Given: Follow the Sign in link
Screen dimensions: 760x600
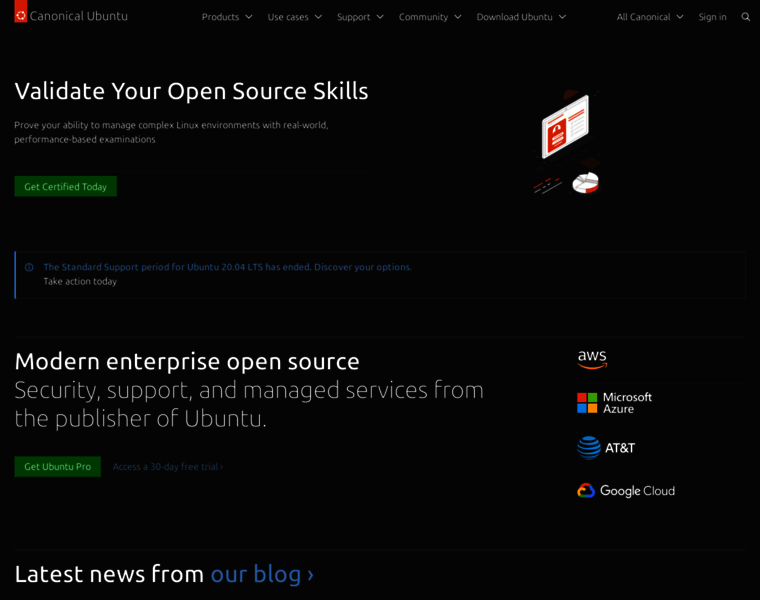Looking at the screenshot, I should [712, 17].
